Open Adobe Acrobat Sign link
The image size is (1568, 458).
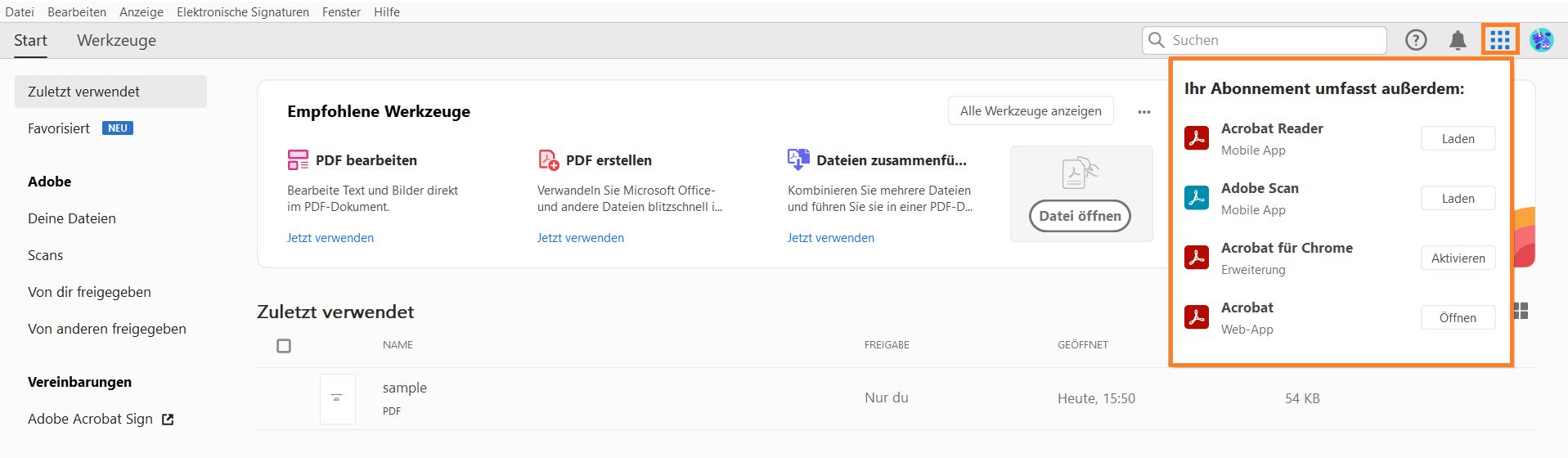tap(90, 419)
